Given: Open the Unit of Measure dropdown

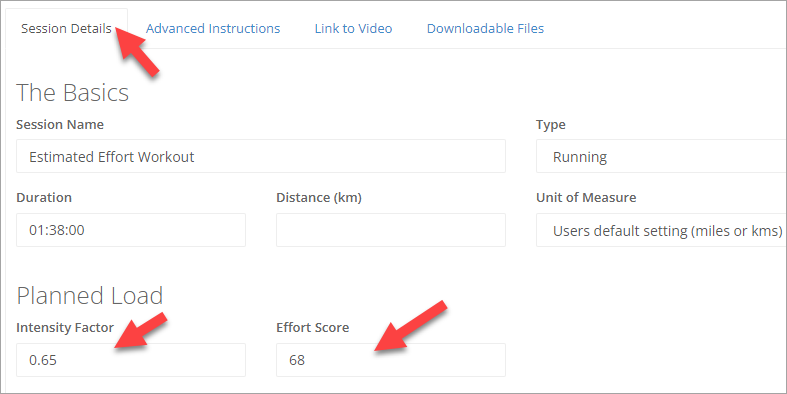Looking at the screenshot, I should (661, 230).
